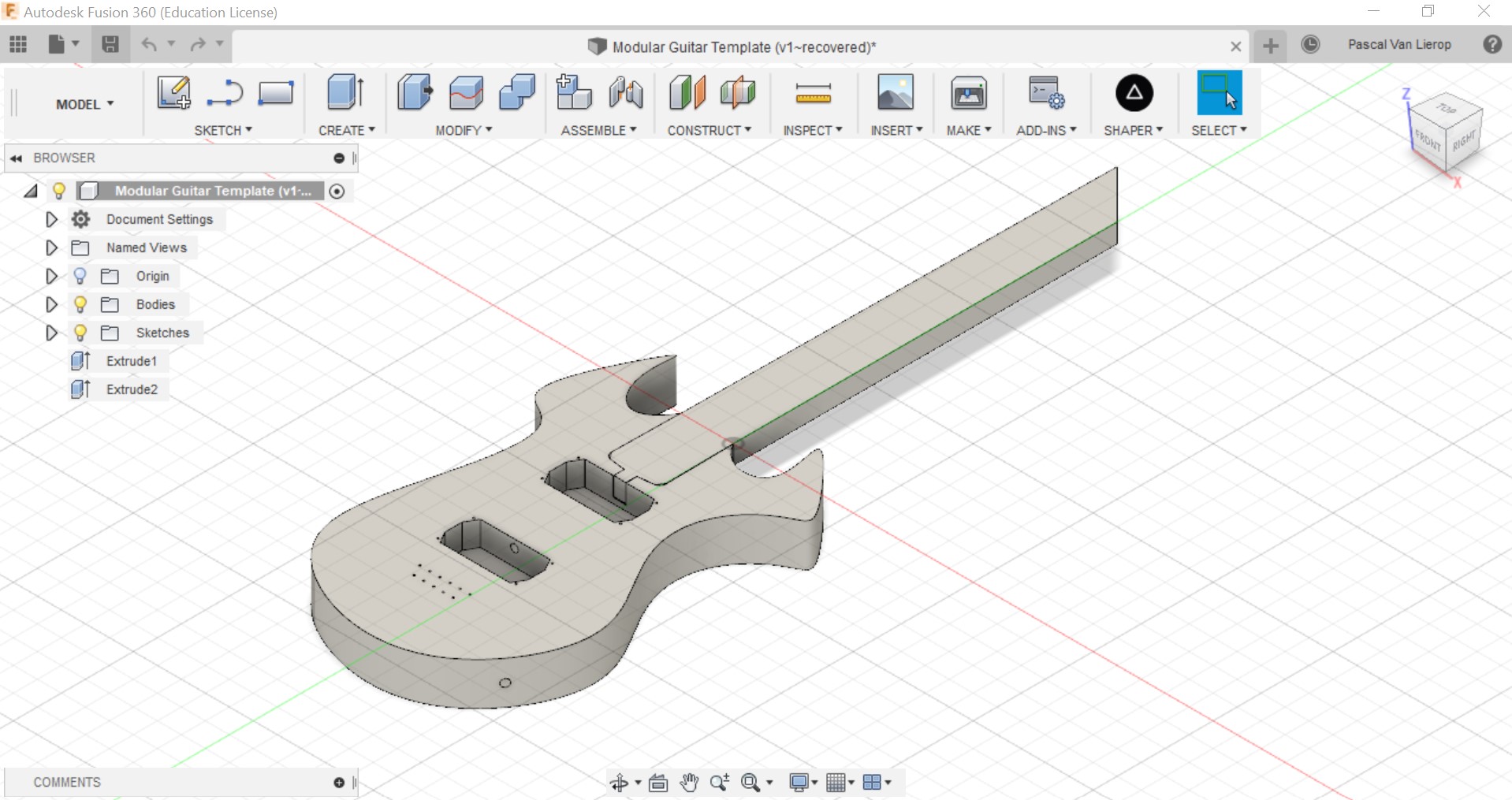Select the Midplane construct tool
The height and width of the screenshot is (800, 1512).
pyautogui.click(x=738, y=93)
